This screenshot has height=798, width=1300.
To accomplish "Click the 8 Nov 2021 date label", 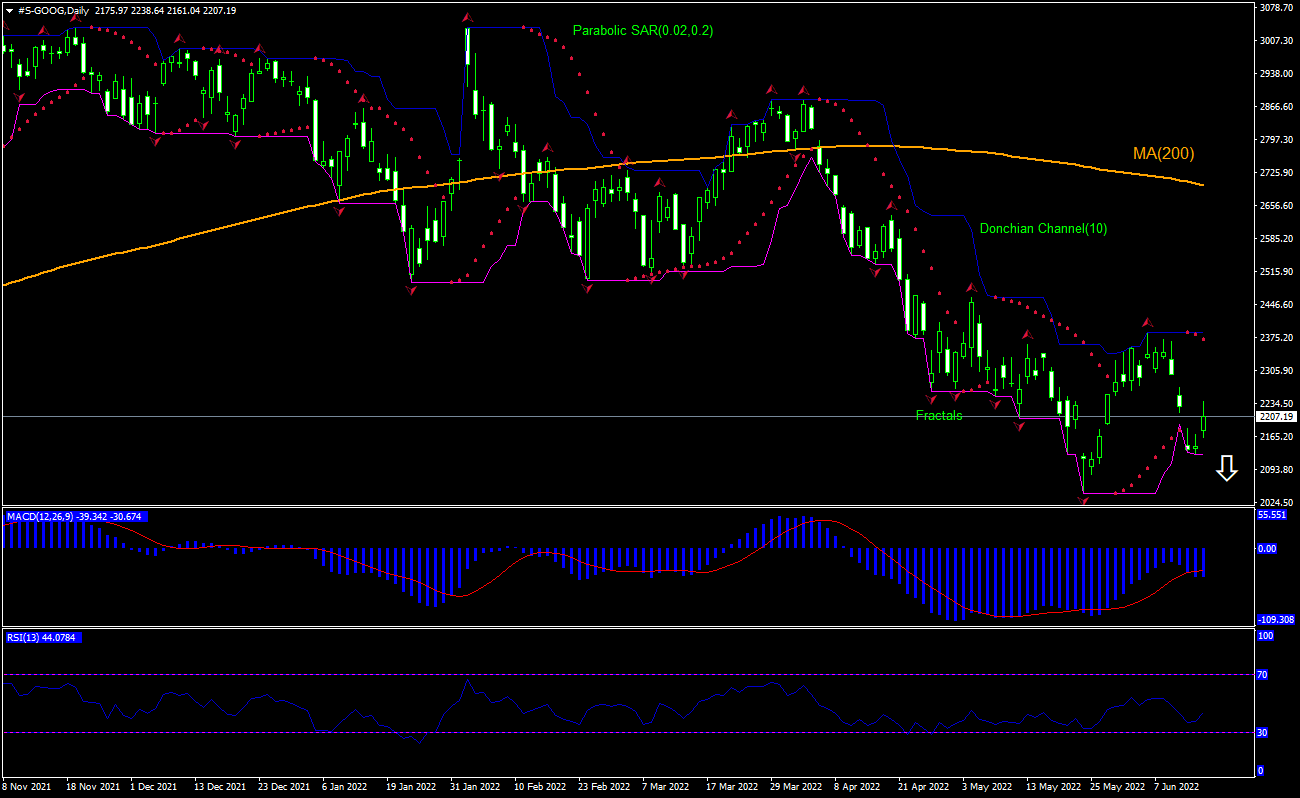I will (29, 787).
